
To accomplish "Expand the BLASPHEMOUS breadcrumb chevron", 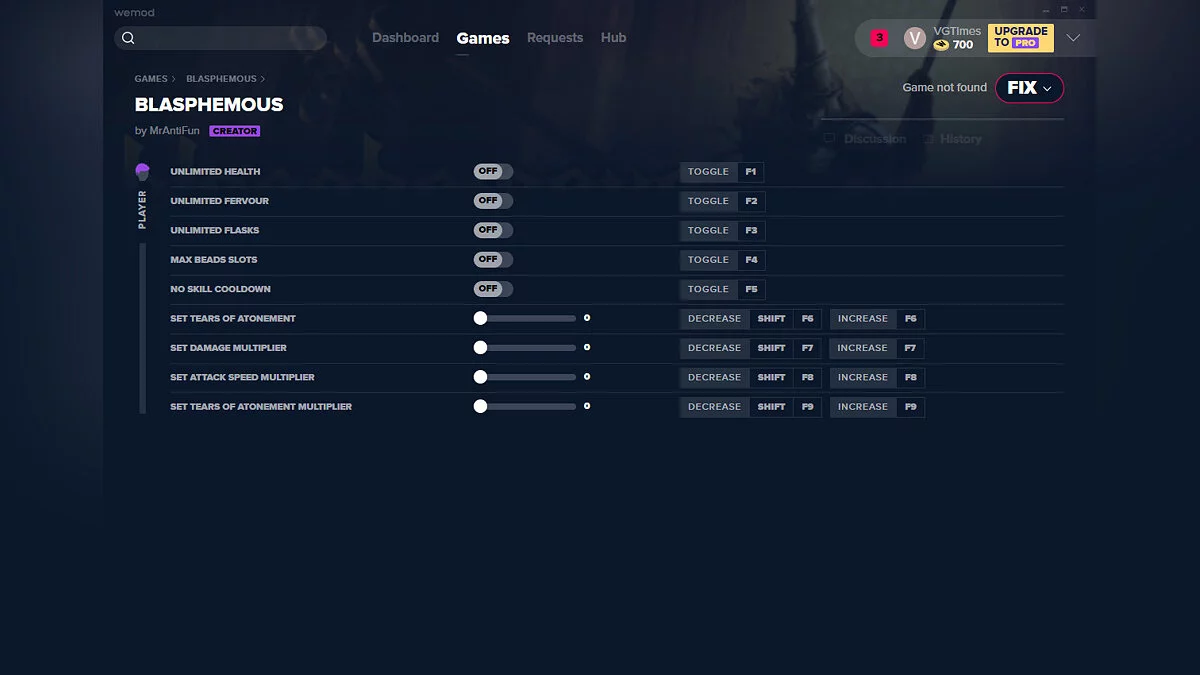I will click(x=263, y=78).
